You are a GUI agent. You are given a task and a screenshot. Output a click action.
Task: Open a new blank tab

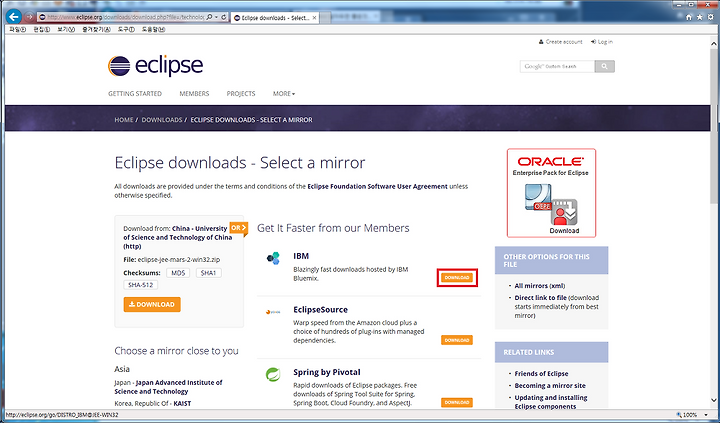click(x=326, y=18)
